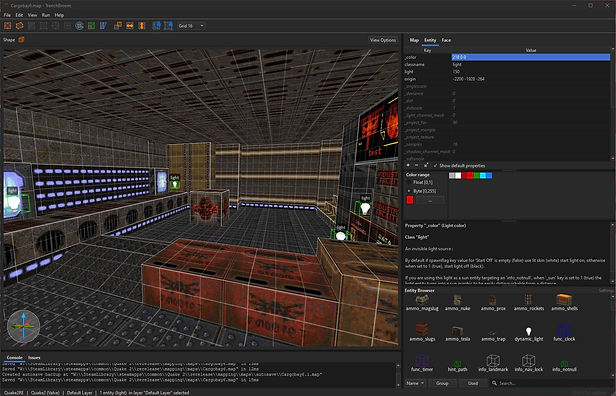The height and width of the screenshot is (396, 616).
Task: Open the File menu
Action: (x=7, y=15)
